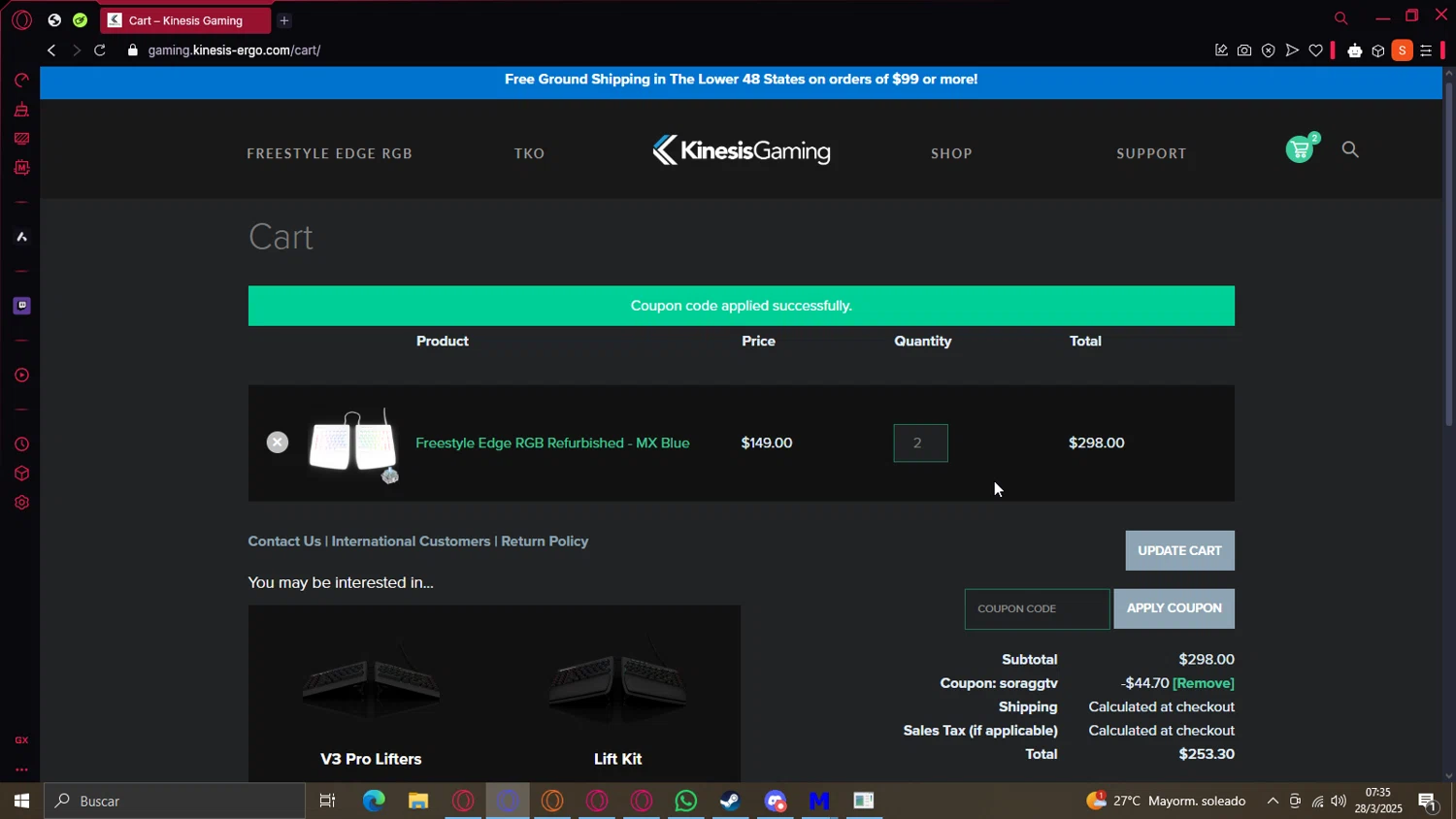Open the sidebar three-dots setup menu
Screen dimensions: 1456x819
pos(21,770)
